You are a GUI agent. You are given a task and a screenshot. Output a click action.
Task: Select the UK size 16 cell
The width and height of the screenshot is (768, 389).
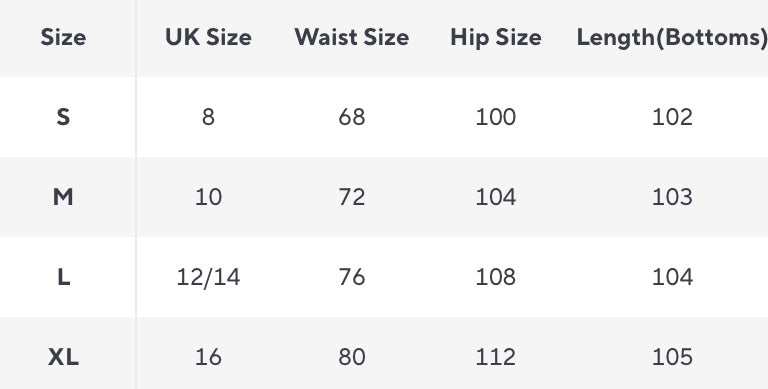pos(208,357)
